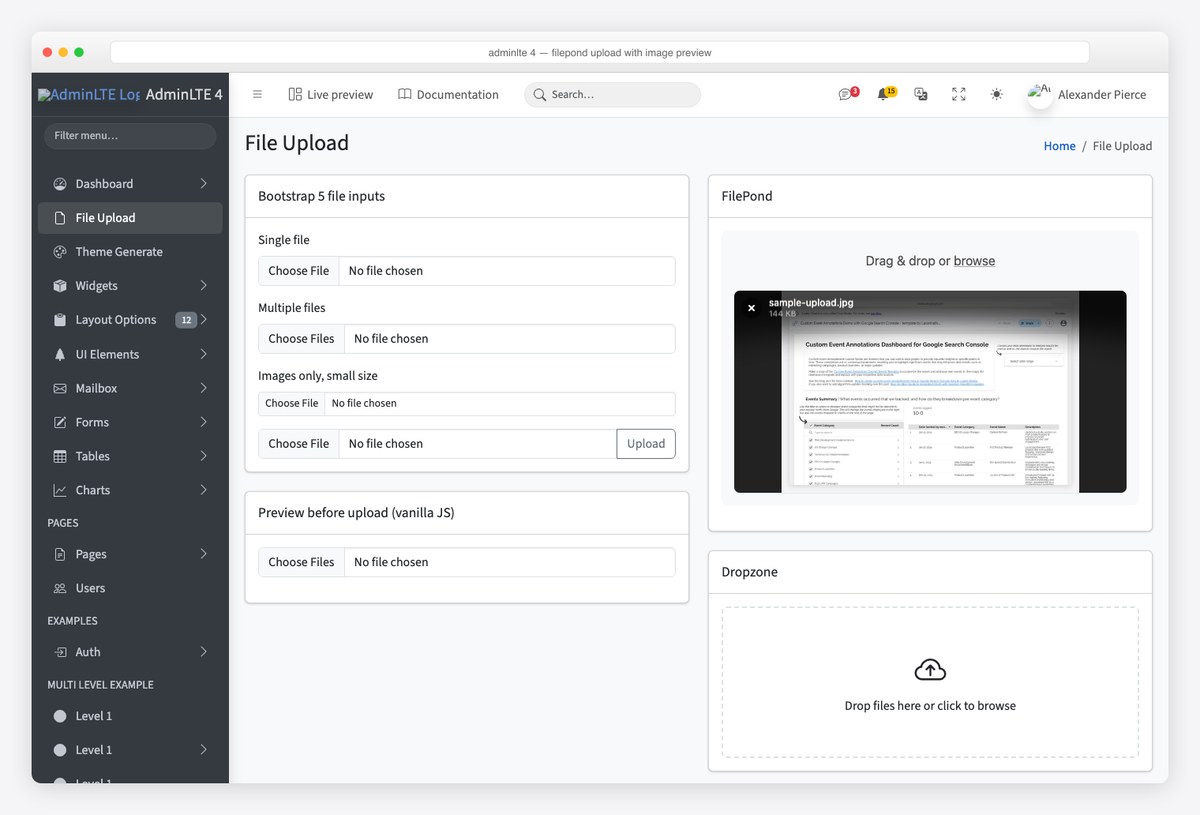Click the Dashboard speedometer icon

[60, 184]
